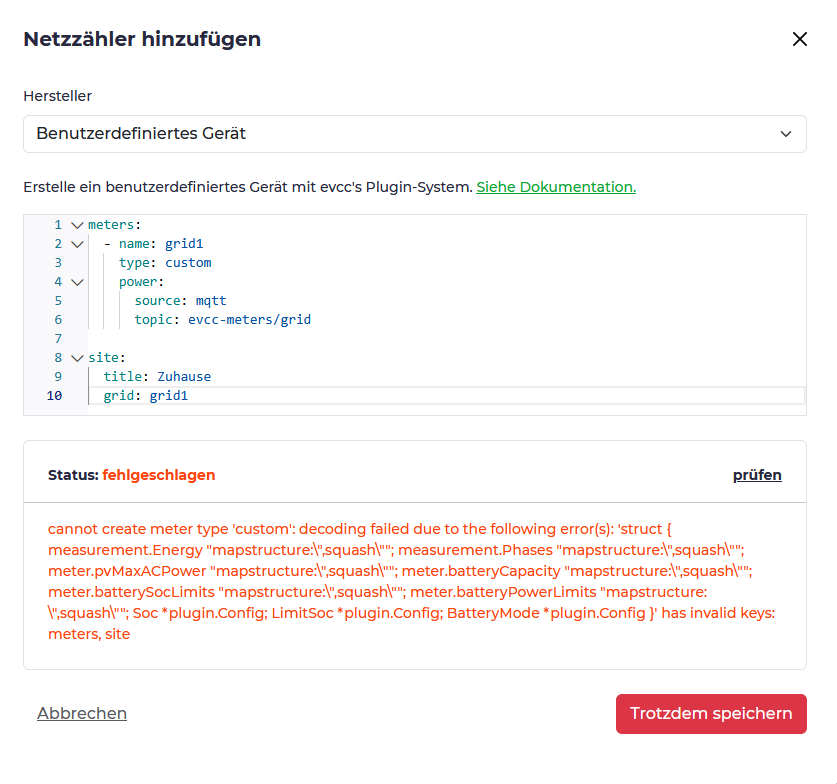Click the red error message text

400,580
